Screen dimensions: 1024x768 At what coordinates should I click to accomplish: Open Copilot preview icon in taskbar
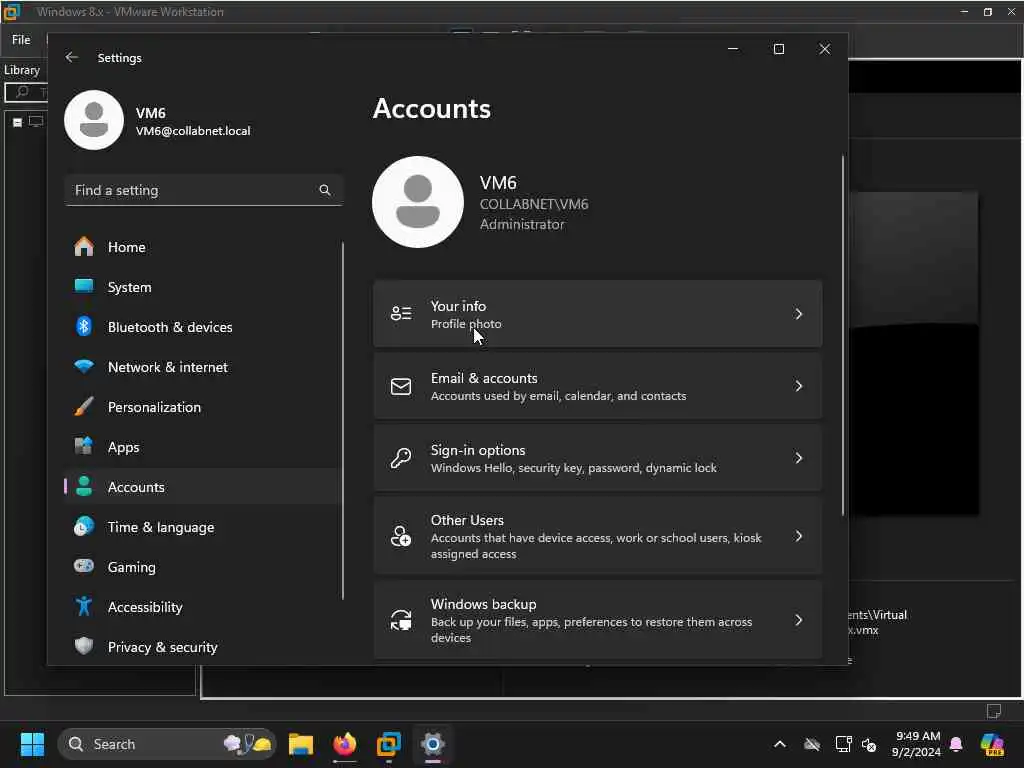993,744
